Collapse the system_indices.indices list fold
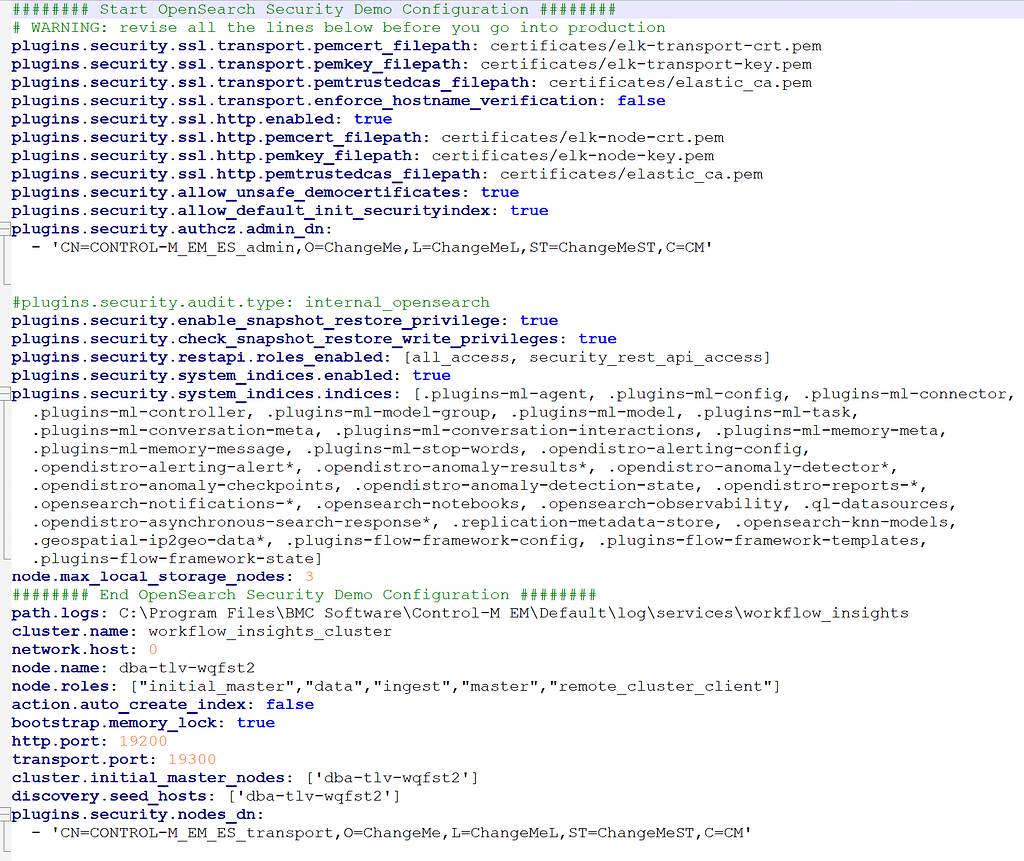1024x861 pixels. coord(6,394)
